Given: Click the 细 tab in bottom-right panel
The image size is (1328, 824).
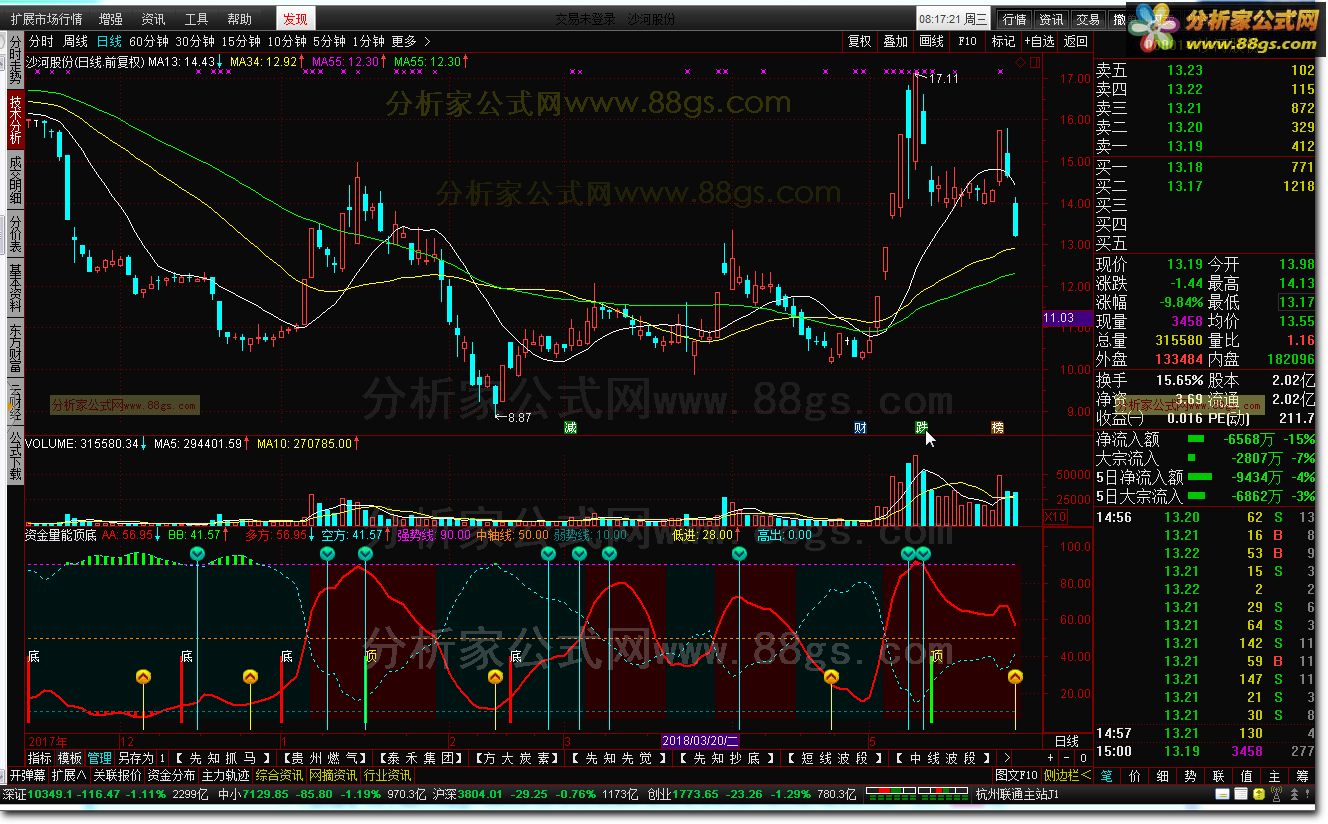Looking at the screenshot, I should (x=1162, y=775).
